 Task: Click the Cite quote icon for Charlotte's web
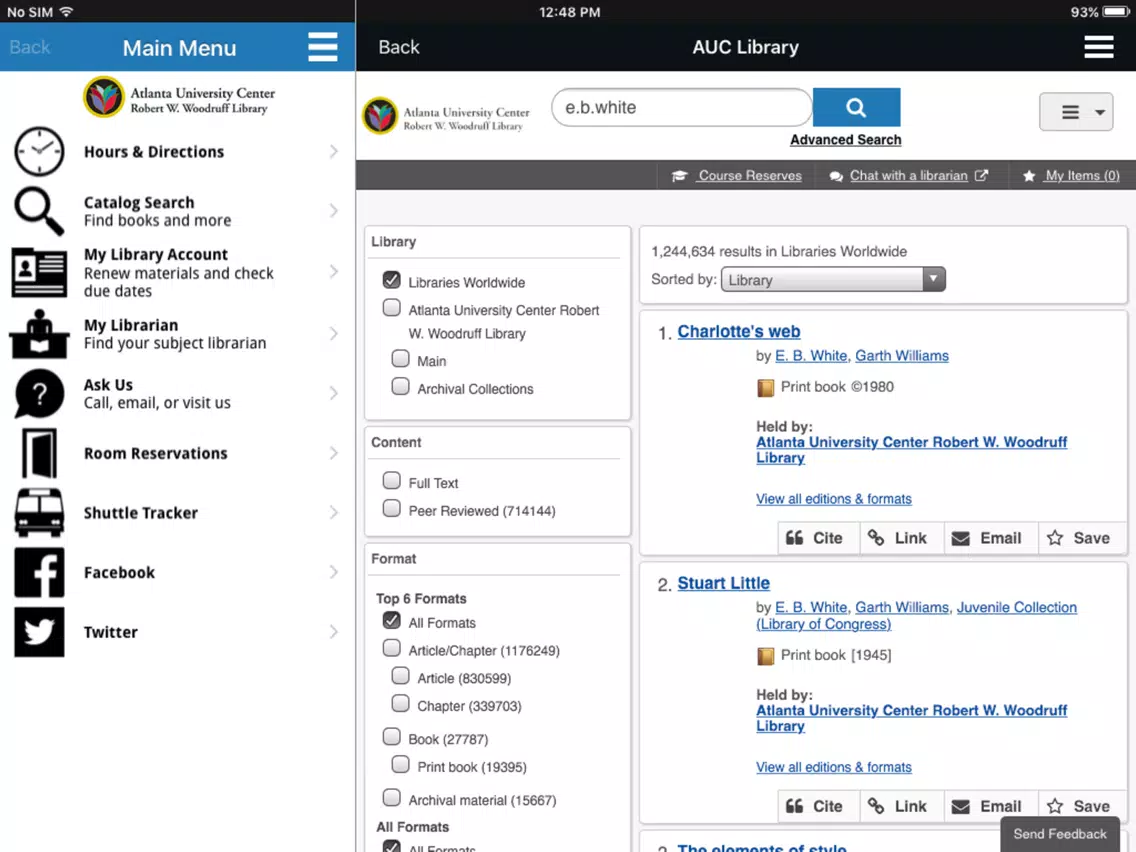(795, 538)
